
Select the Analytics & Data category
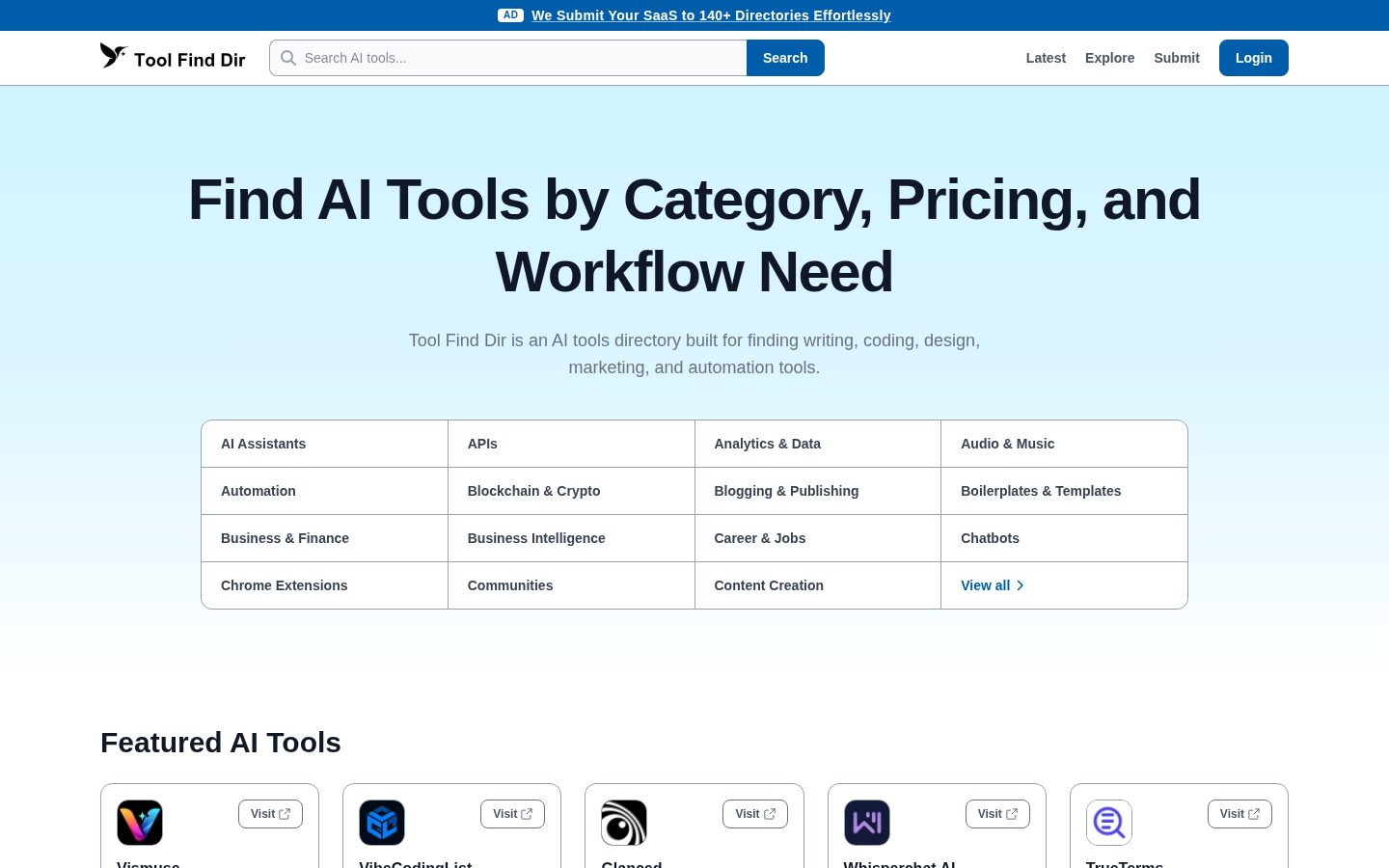pos(818,444)
